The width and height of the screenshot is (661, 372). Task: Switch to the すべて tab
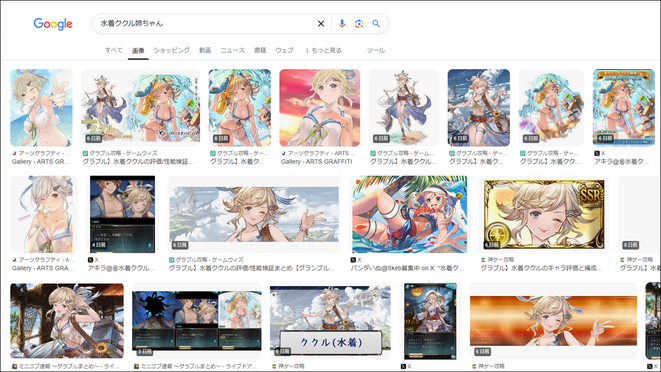pyautogui.click(x=113, y=50)
